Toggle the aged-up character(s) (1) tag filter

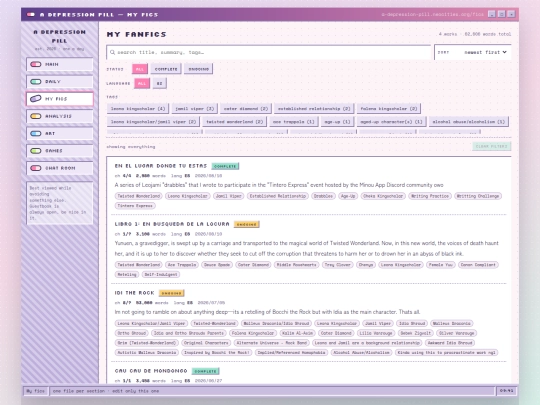tap(391, 122)
